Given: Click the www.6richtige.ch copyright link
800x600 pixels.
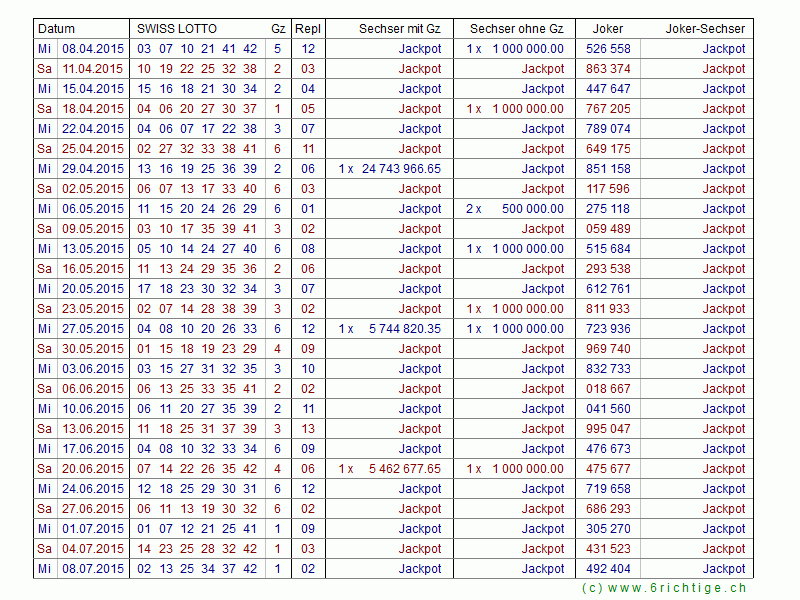Looking at the screenshot, I should click(x=663, y=589).
